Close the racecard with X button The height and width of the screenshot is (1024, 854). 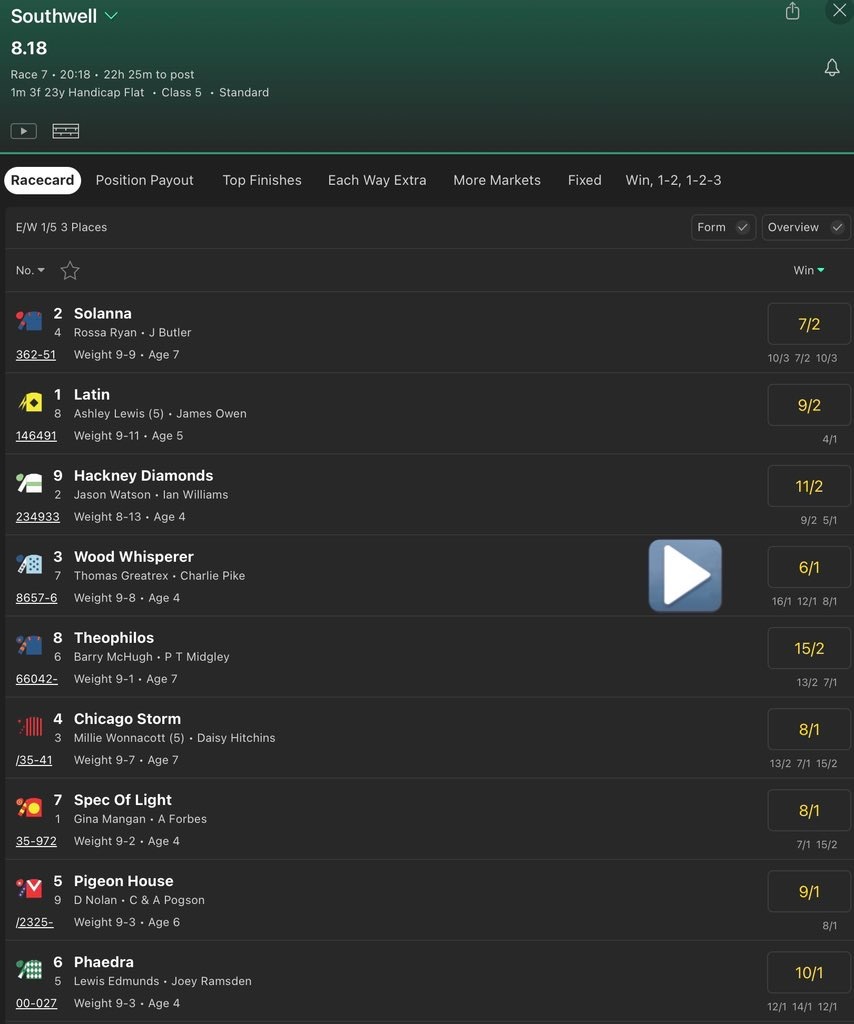tap(839, 11)
